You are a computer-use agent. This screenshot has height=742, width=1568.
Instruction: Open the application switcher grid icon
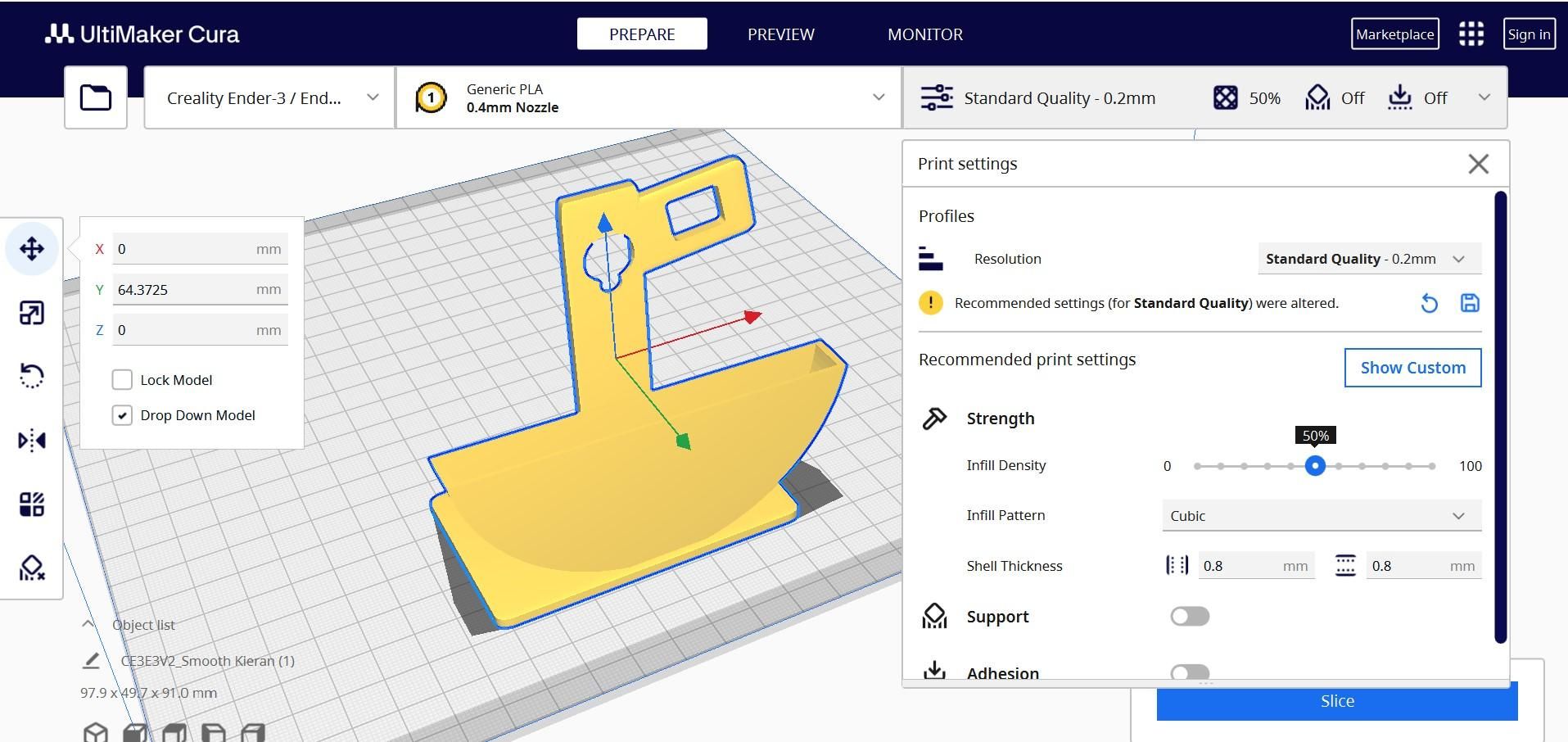click(1471, 34)
